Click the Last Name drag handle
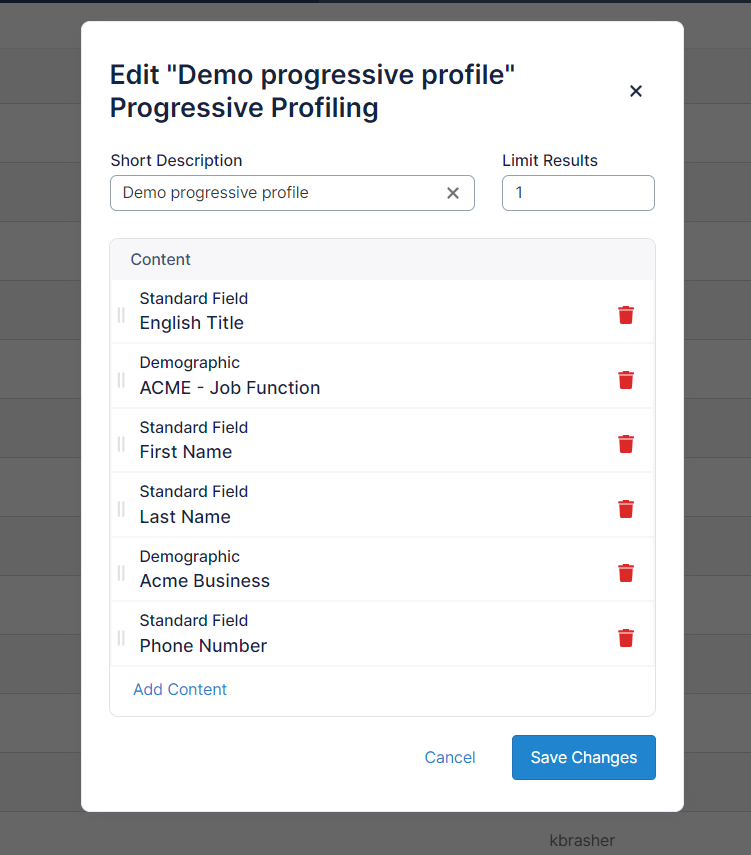This screenshot has height=855, width=751. 121,509
